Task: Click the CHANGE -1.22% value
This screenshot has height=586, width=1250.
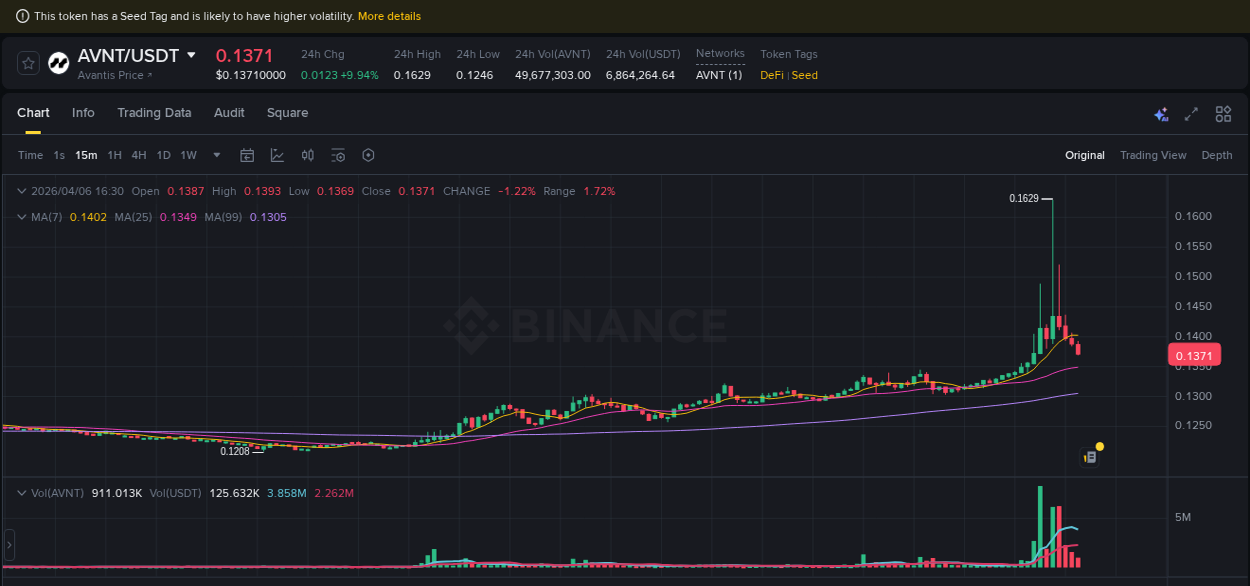Action: 517,191
